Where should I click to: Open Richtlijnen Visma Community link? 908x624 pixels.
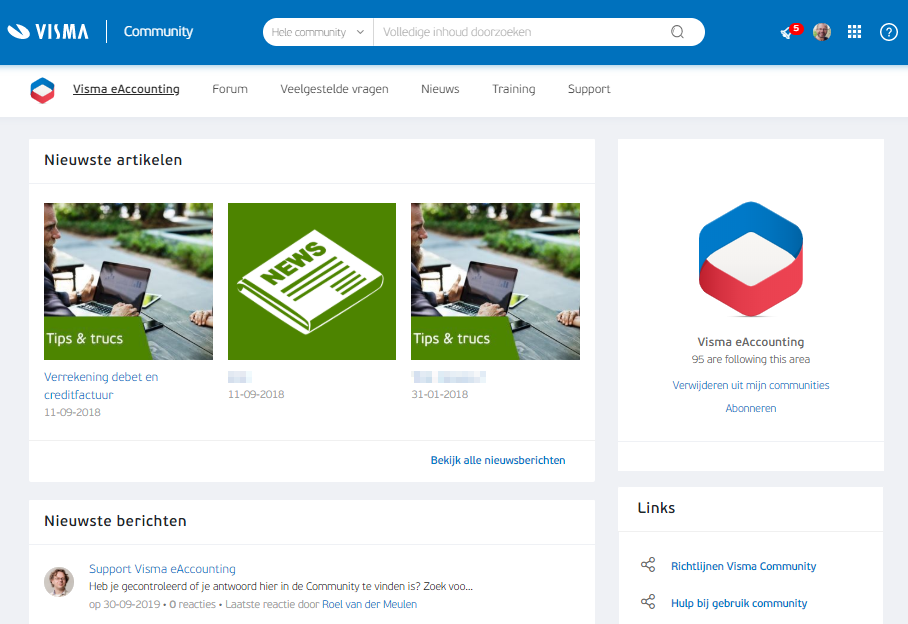pos(744,566)
